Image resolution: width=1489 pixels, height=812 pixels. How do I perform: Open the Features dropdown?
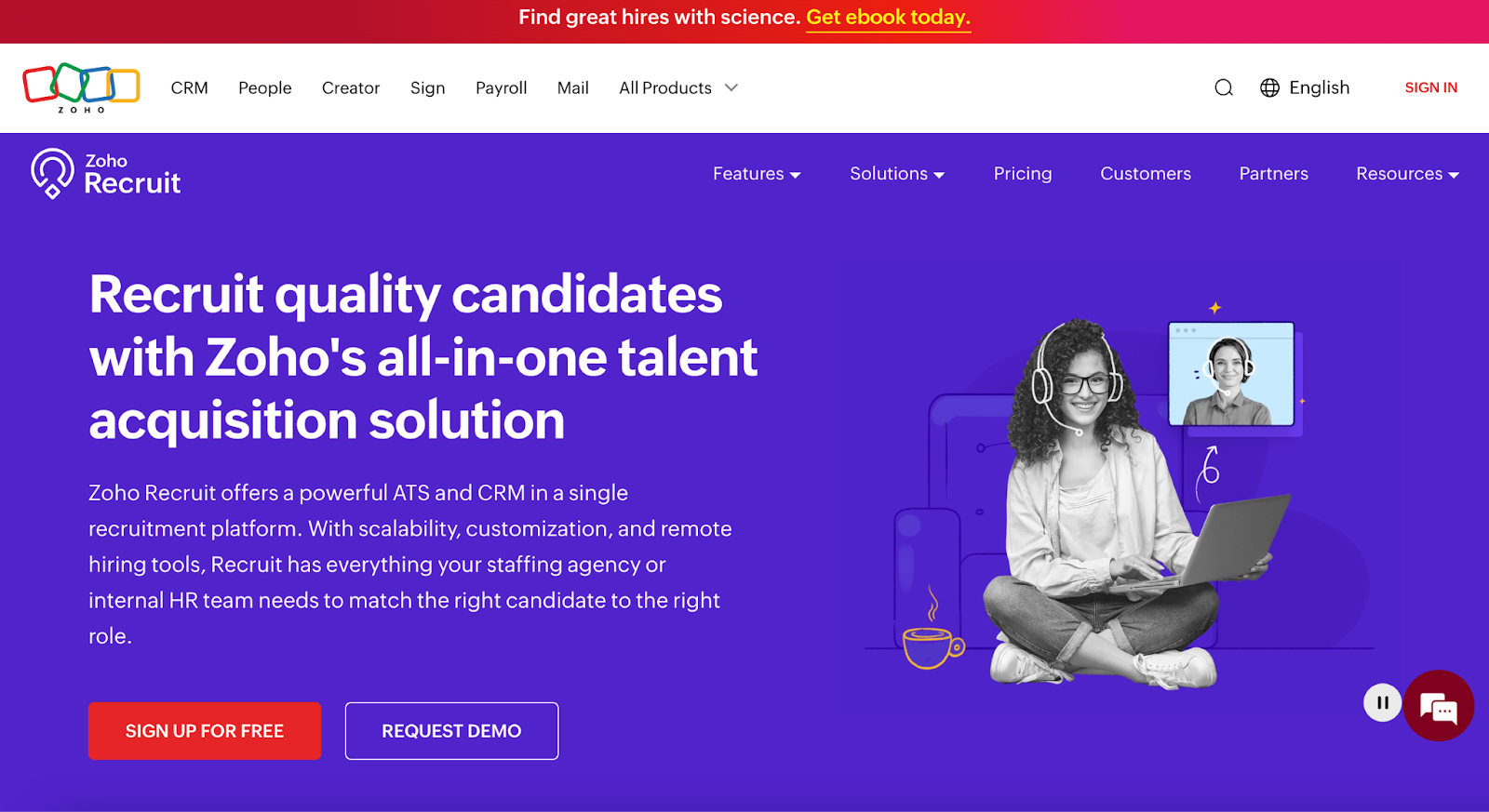pos(750,174)
